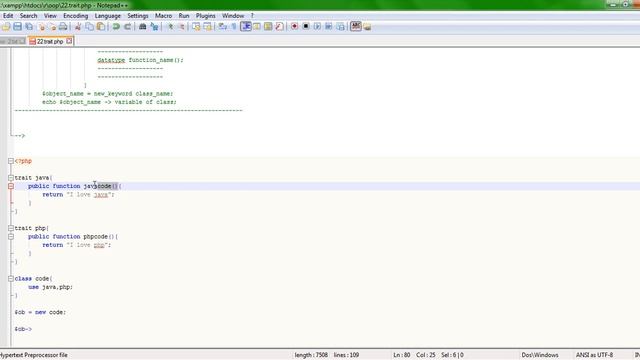Screen dimensions: 640x360
Task: Click the 'trait php{' code line
Action: (31, 228)
